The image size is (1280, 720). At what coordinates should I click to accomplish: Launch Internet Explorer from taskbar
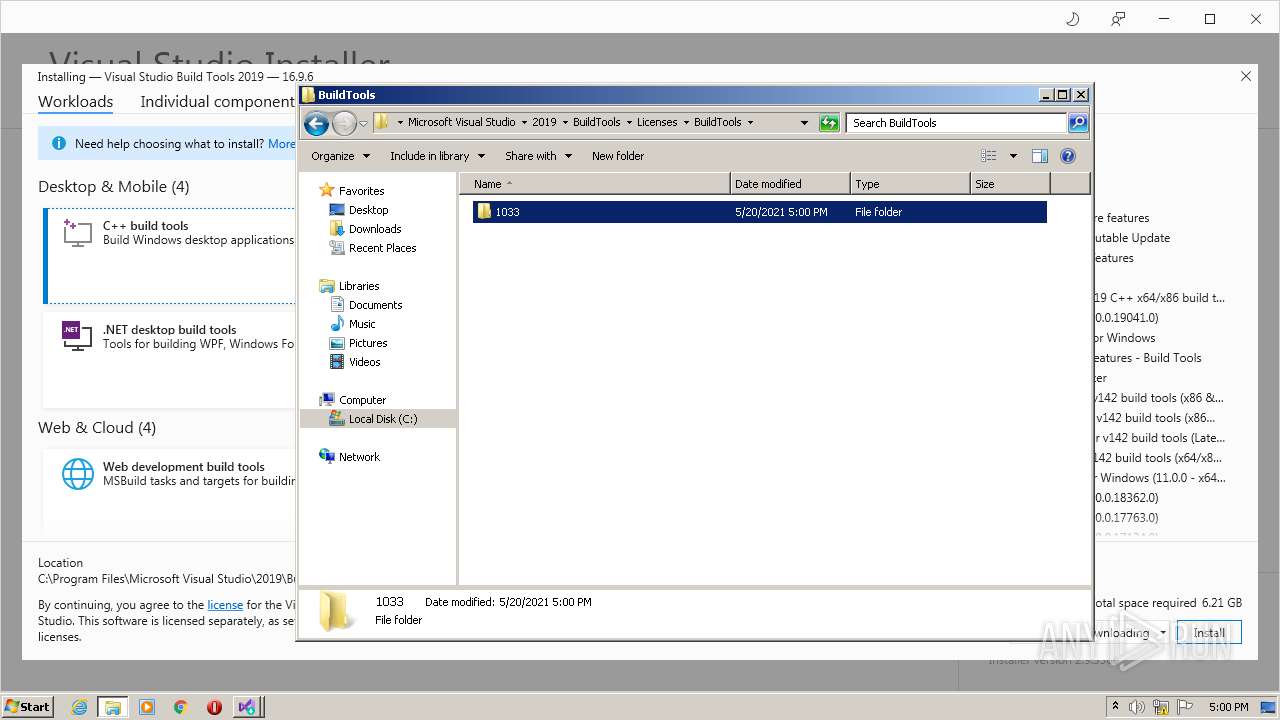(x=79, y=707)
